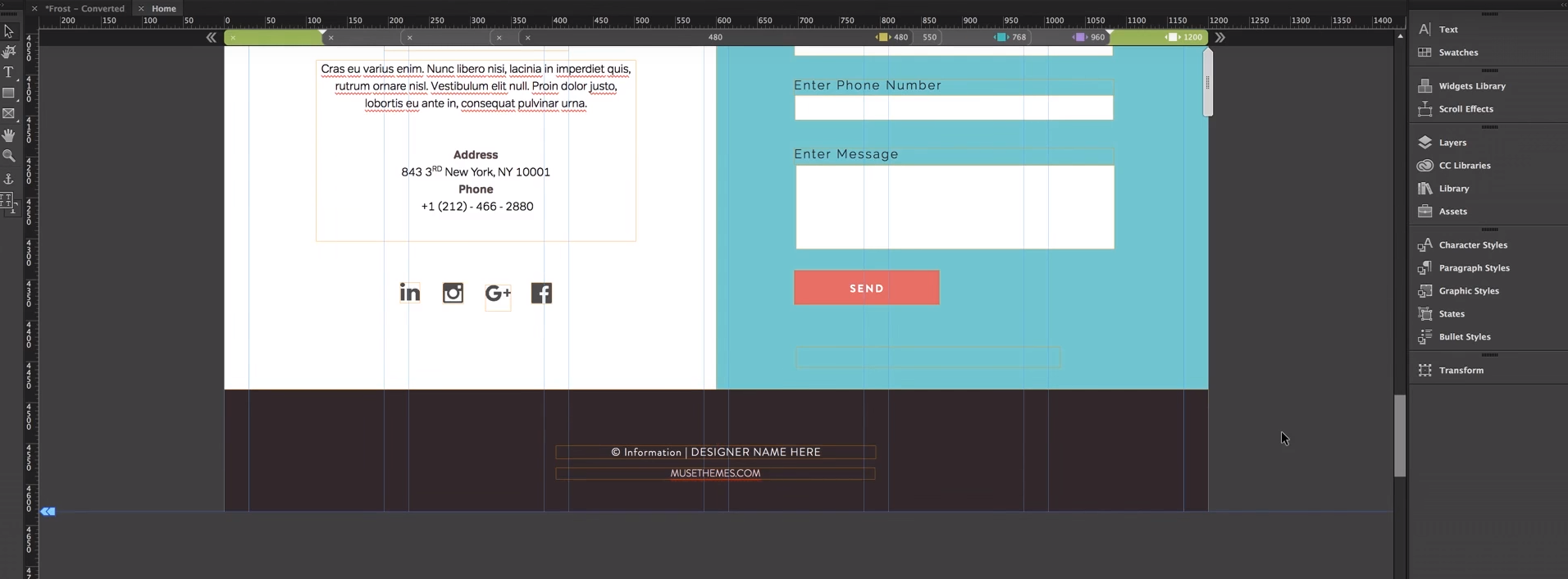This screenshot has height=579, width=1568.
Task: Click the Google Plus icon on the page
Action: click(498, 294)
